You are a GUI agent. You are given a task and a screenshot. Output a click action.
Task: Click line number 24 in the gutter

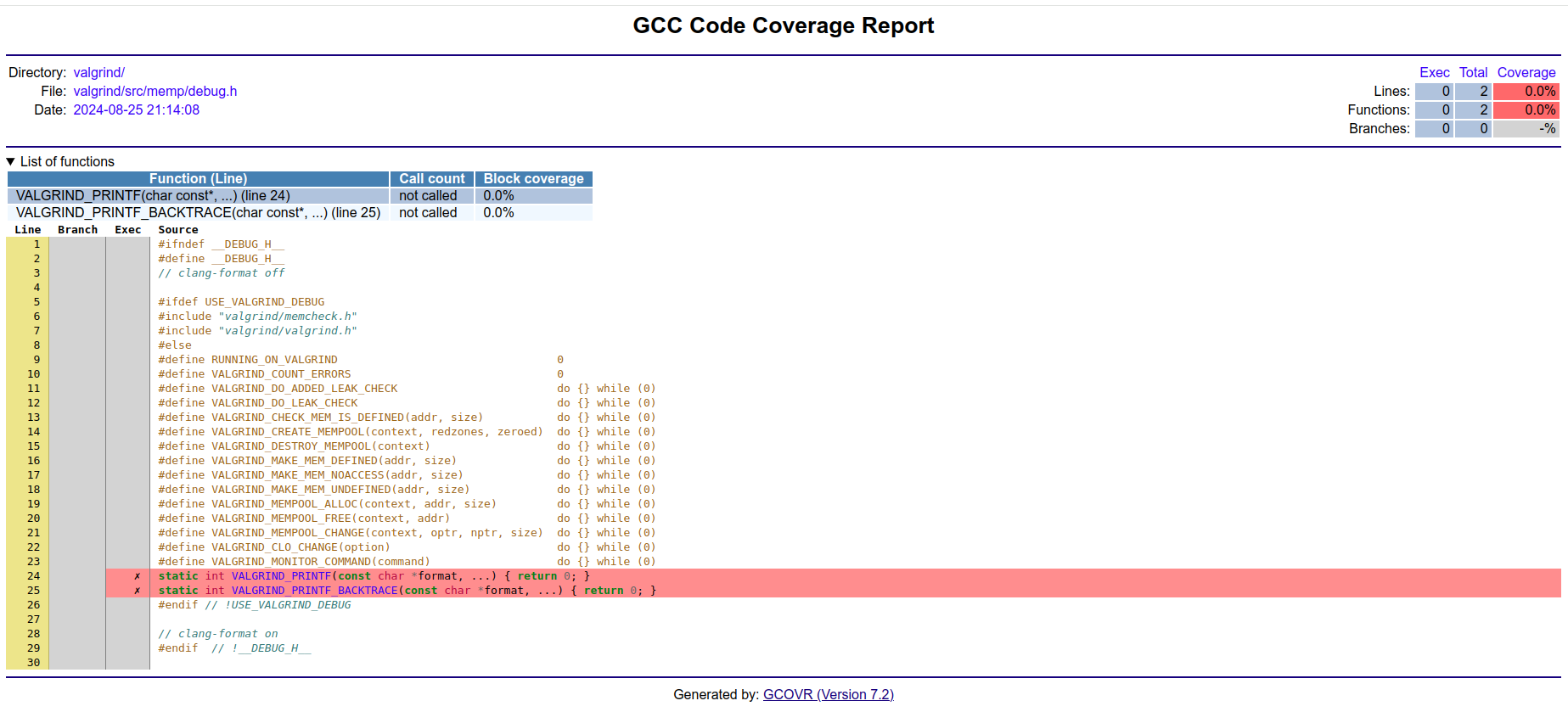click(34, 576)
